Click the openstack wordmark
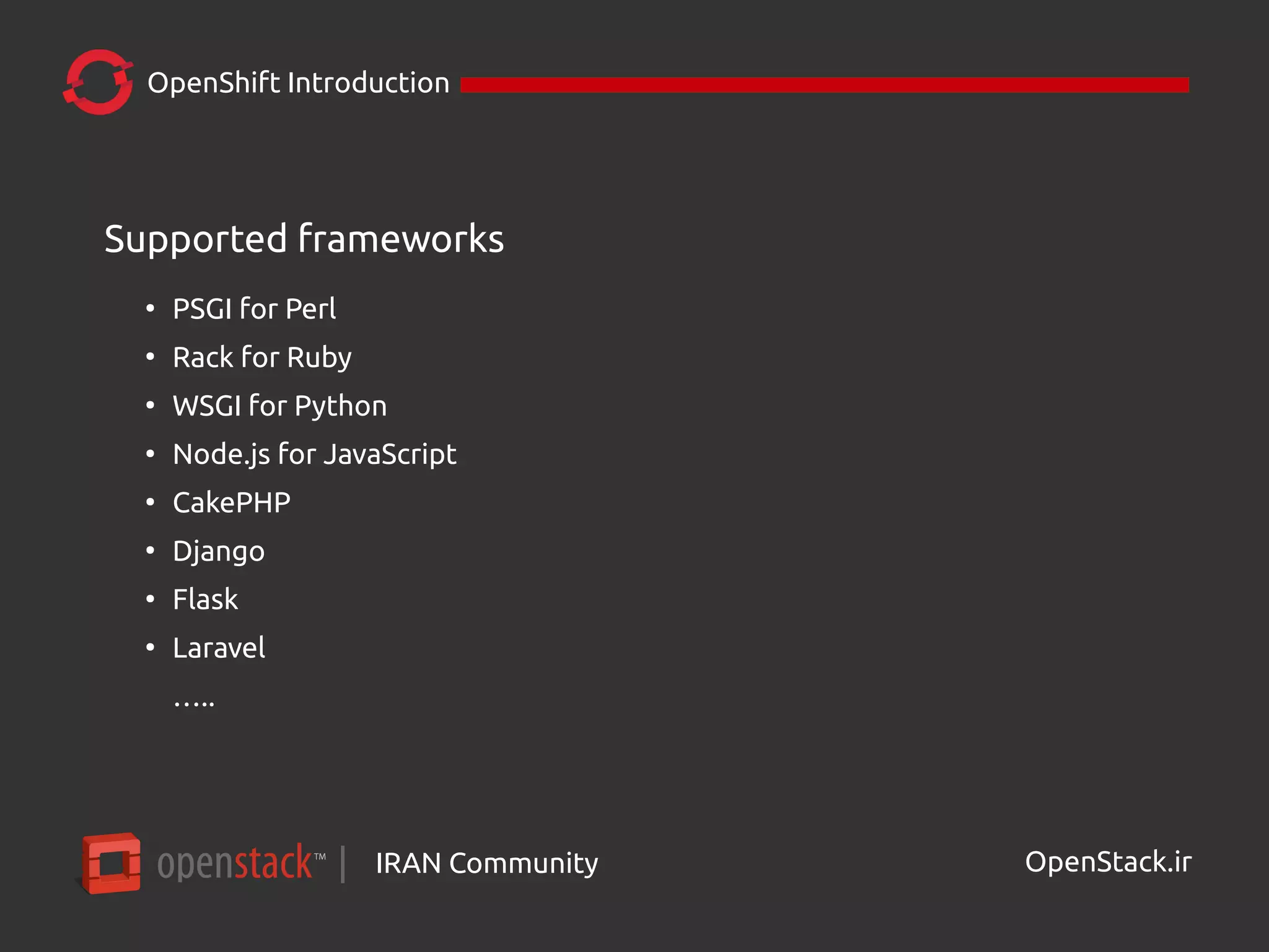Screen dimensions: 1269x952 click(x=241, y=862)
